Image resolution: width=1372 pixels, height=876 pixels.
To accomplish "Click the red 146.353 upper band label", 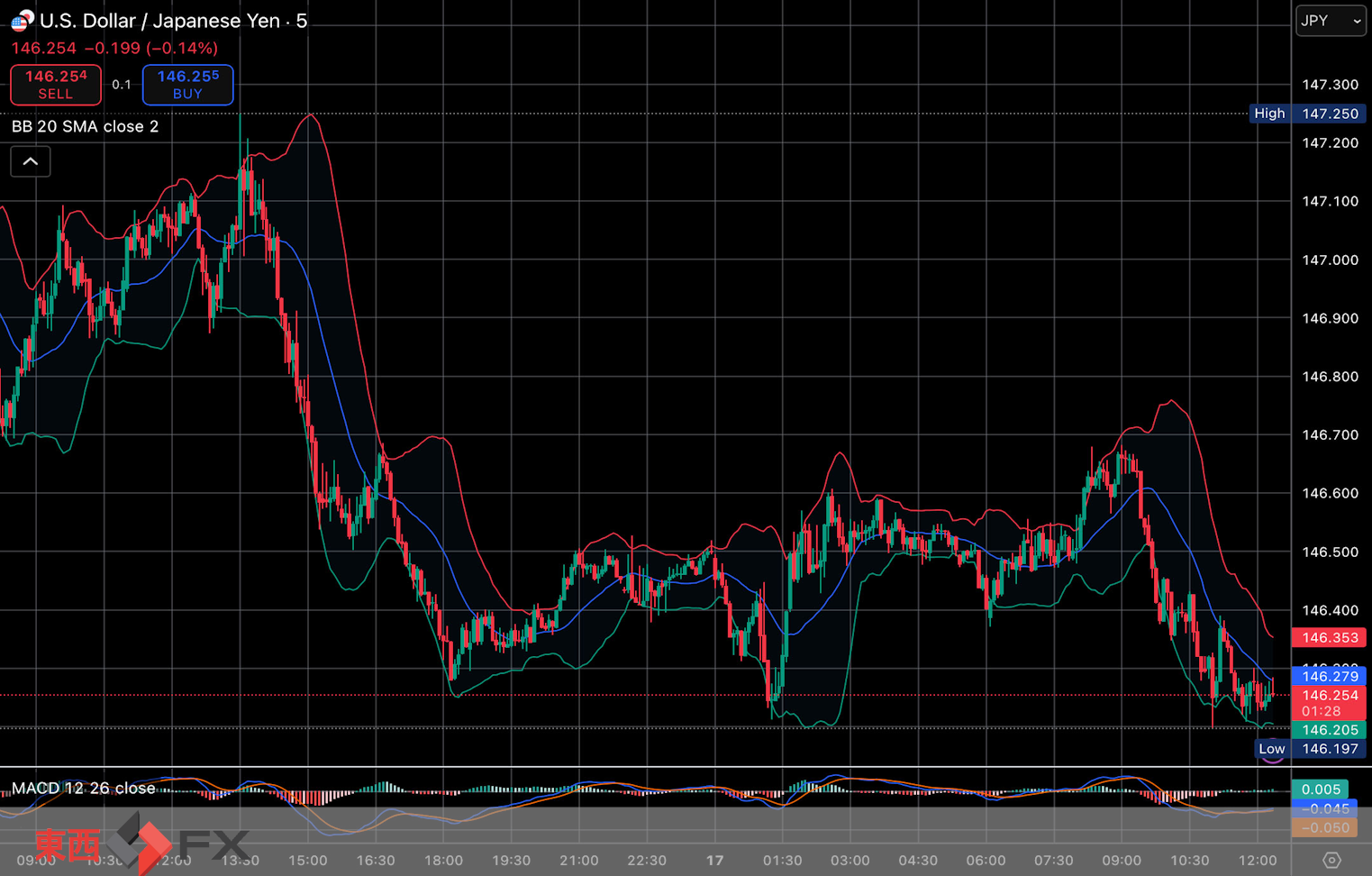I will click(1329, 638).
